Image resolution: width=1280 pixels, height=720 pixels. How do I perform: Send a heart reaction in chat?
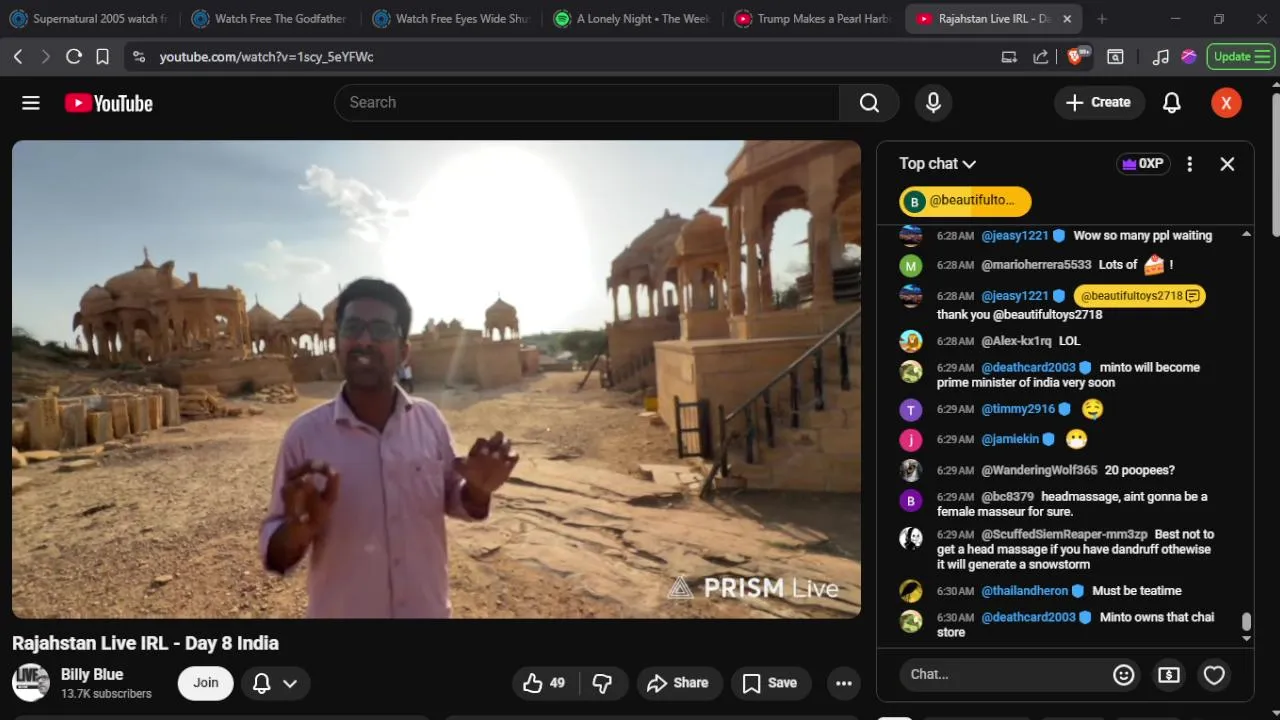[x=1214, y=675]
